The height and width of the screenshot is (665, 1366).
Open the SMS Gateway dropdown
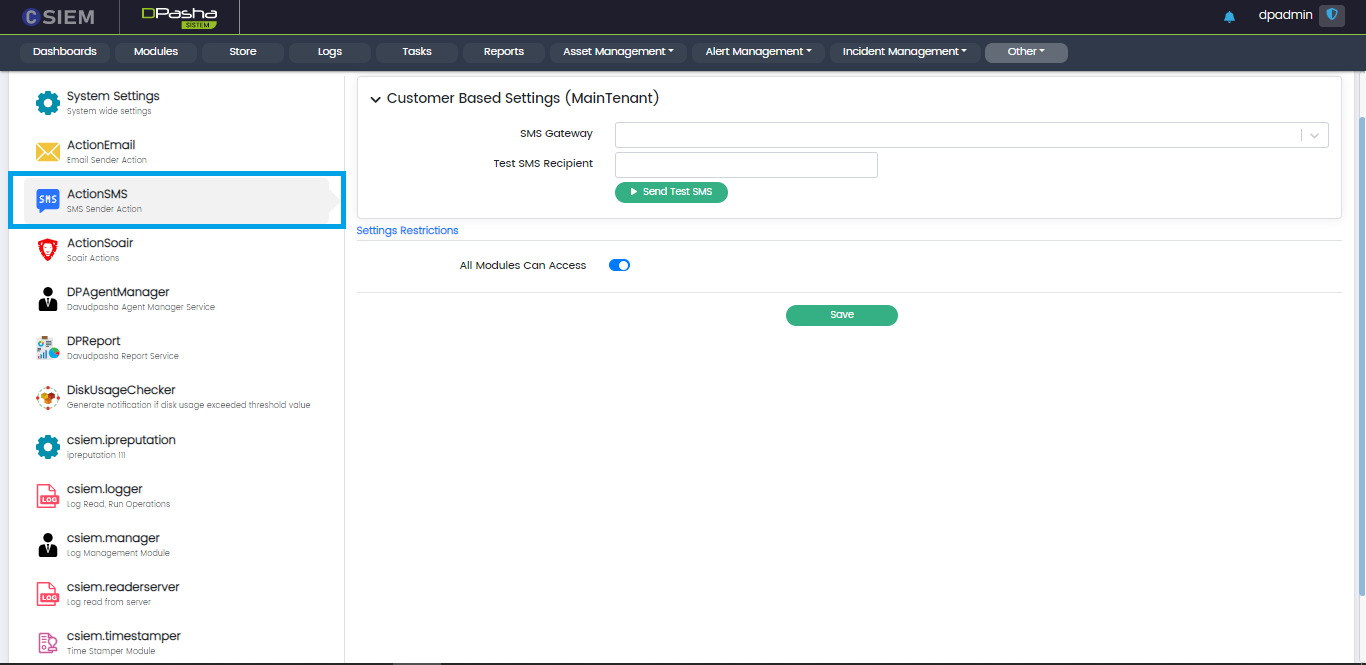[x=971, y=135]
